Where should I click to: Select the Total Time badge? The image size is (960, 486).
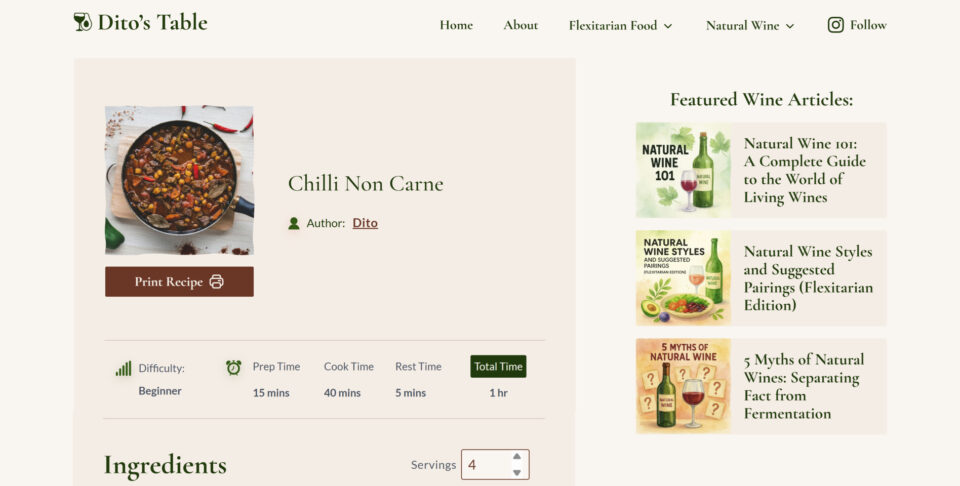(x=498, y=367)
